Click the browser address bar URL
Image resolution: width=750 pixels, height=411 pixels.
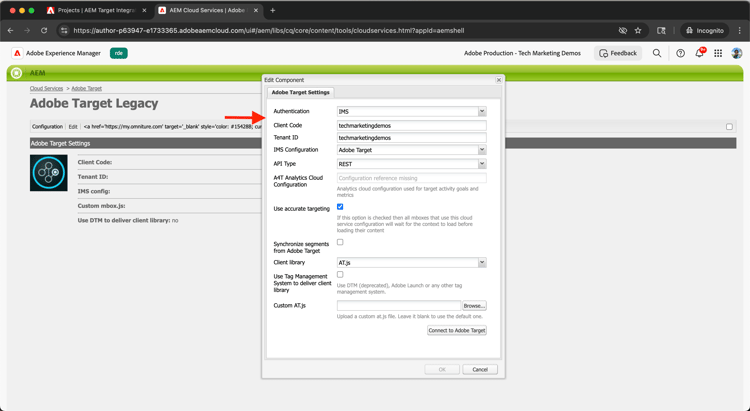(x=268, y=30)
